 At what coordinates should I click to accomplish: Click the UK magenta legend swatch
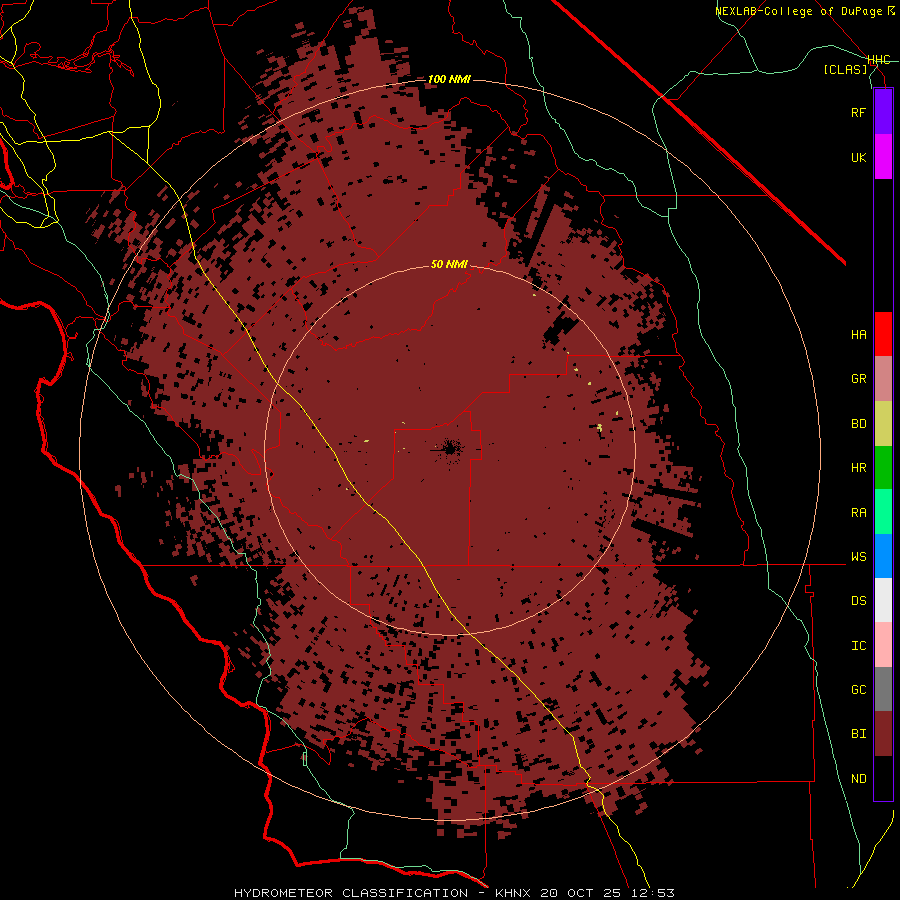pos(883,157)
